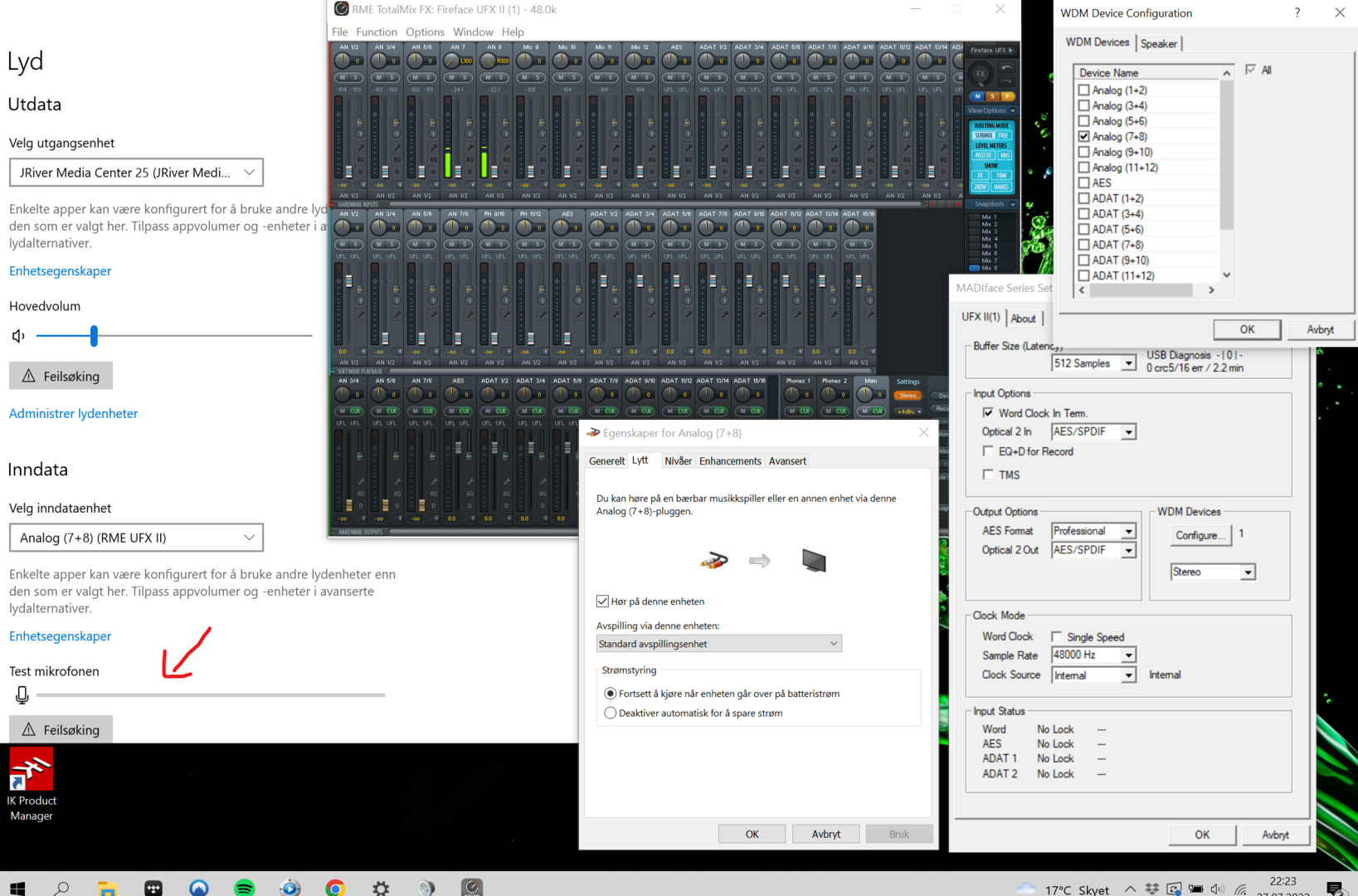Click the speaker volume icon in Lyd settings
1358x896 pixels.
point(18,336)
